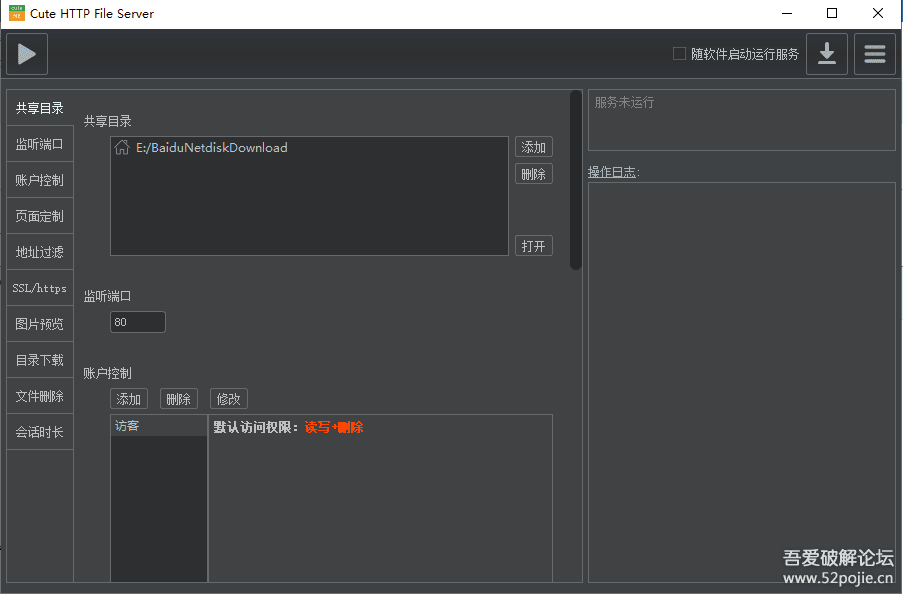The image size is (903, 595).
Task: Click the listening port field showing 80
Action: (138, 322)
